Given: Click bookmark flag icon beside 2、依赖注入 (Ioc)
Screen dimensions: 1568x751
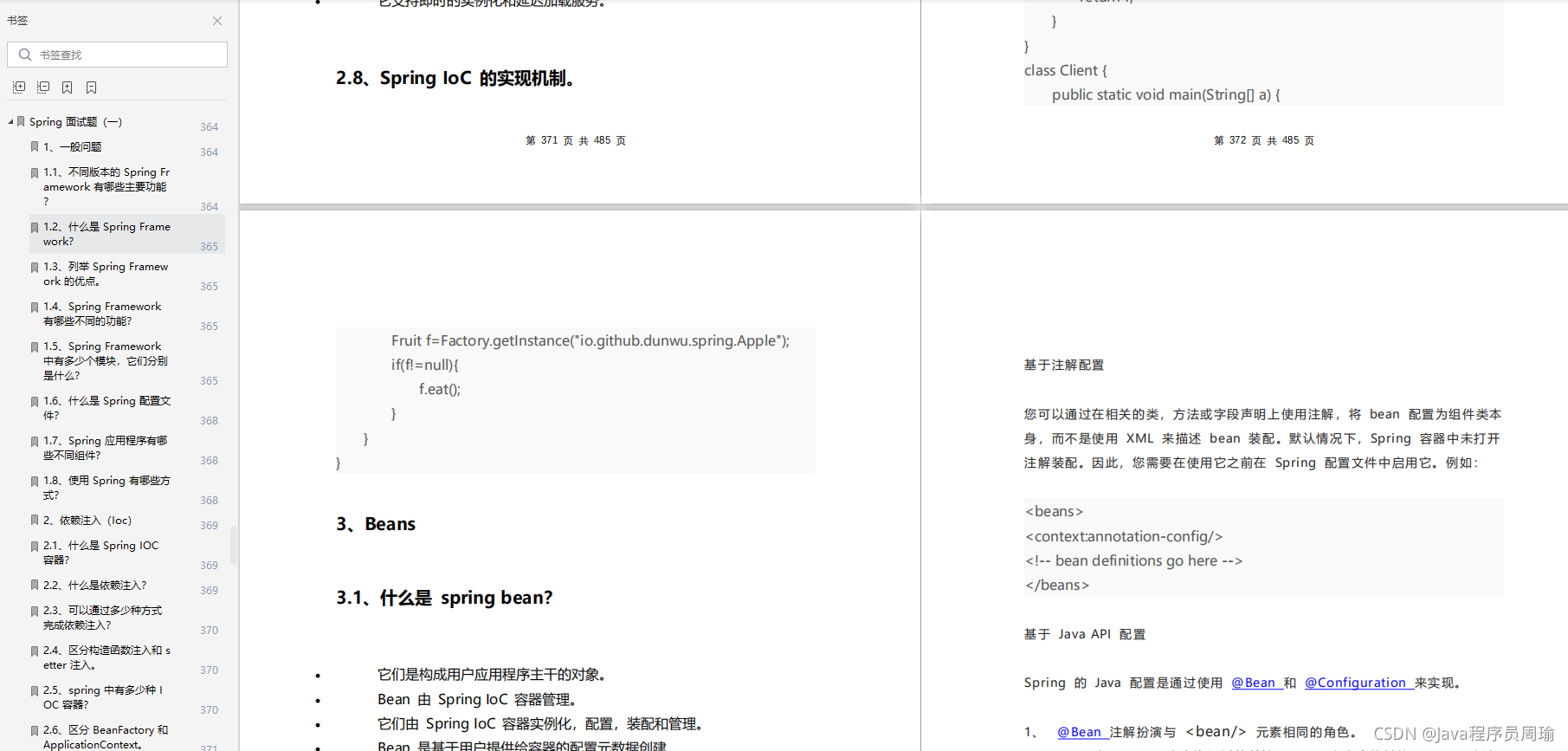Looking at the screenshot, I should point(35,521).
